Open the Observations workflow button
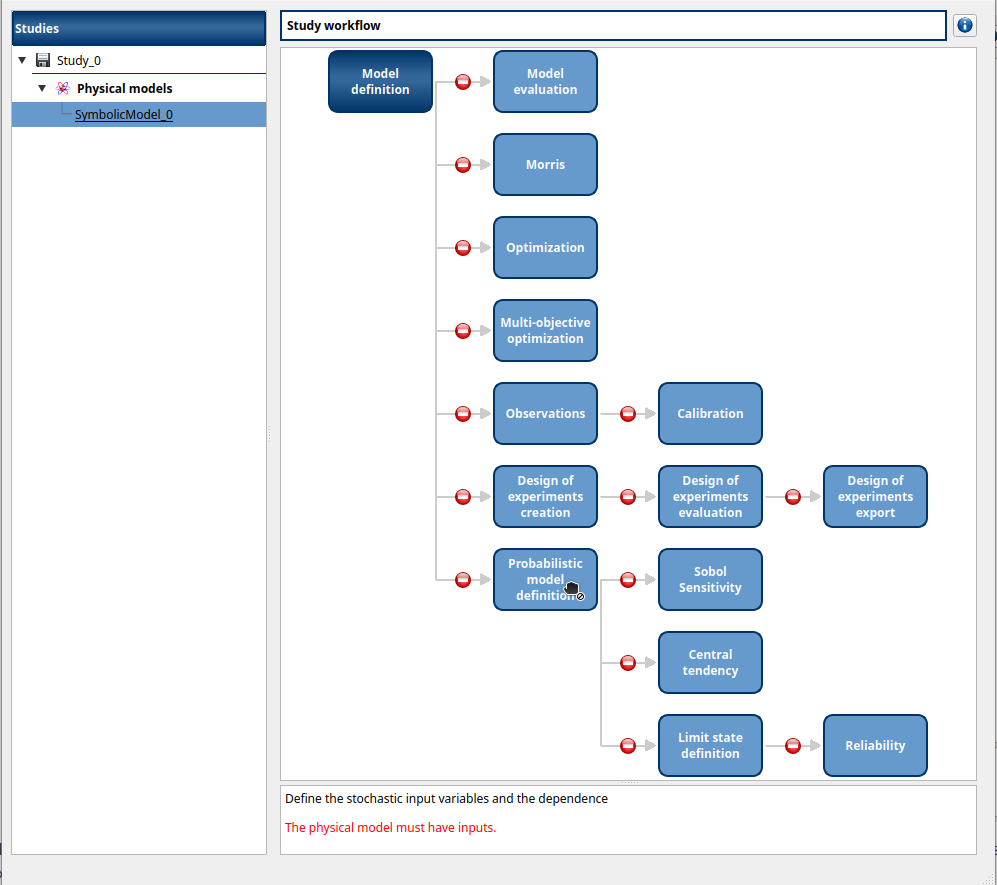The width and height of the screenshot is (997, 885). (x=546, y=414)
